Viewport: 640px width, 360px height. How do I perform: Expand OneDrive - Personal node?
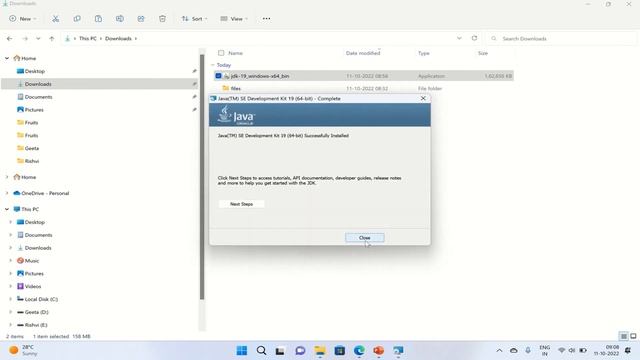[x=7, y=193]
